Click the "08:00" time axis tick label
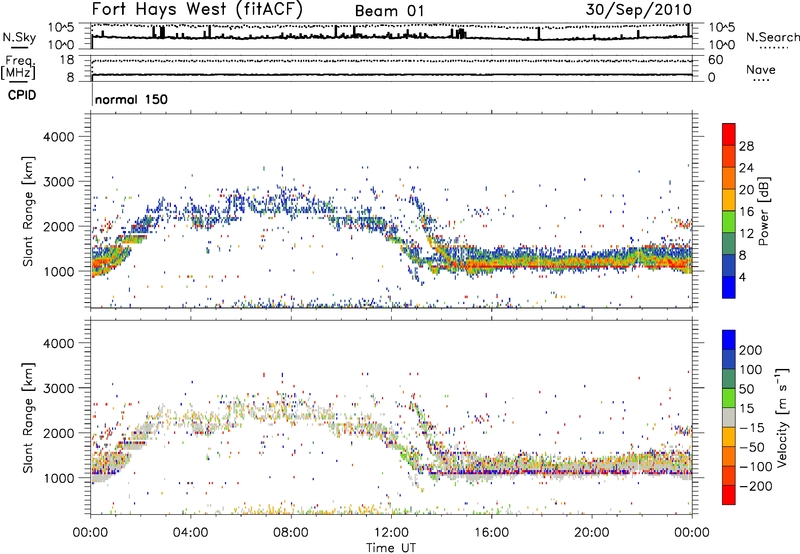The height and width of the screenshot is (554, 800). coord(291,533)
